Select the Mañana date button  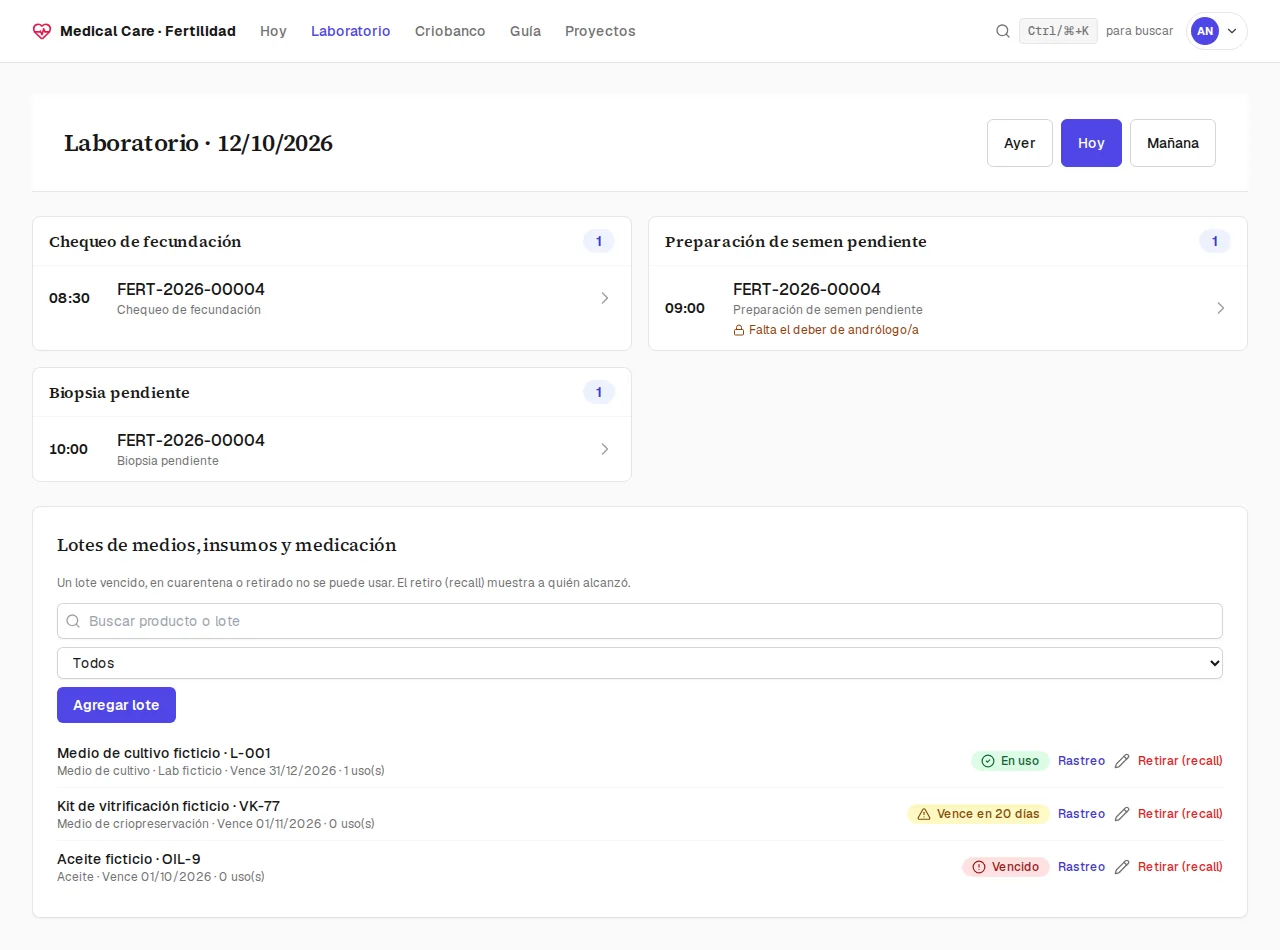[1173, 143]
